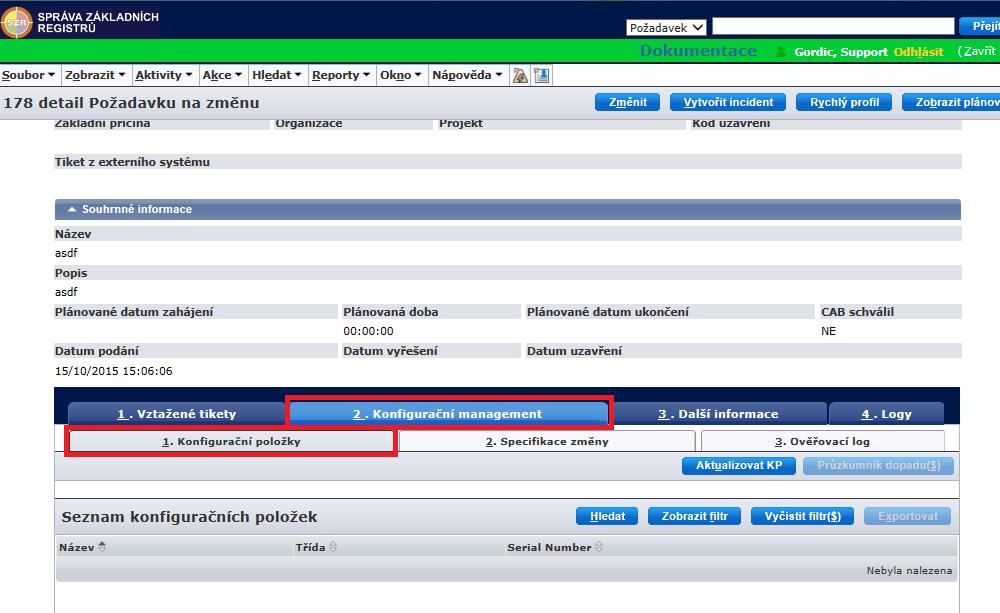Open the Požadavek type dropdown
The image size is (1000, 613).
pos(666,27)
